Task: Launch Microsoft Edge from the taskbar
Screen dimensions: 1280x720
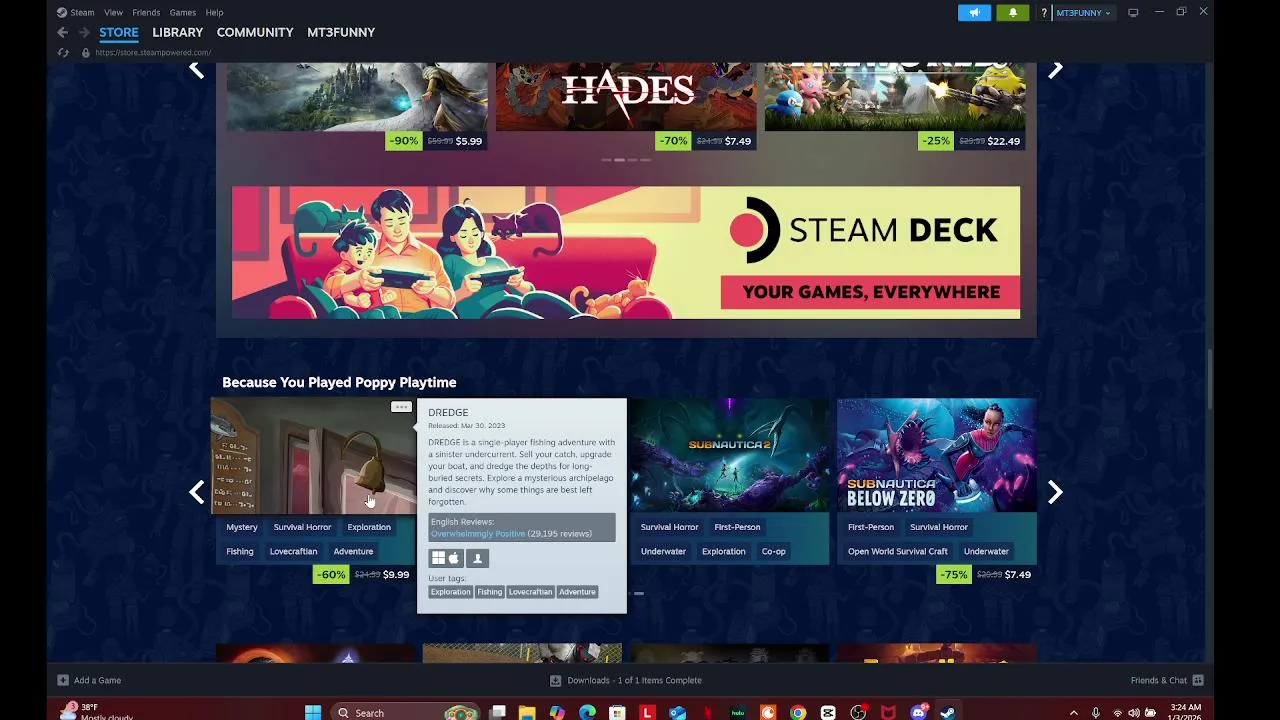Action: point(587,712)
